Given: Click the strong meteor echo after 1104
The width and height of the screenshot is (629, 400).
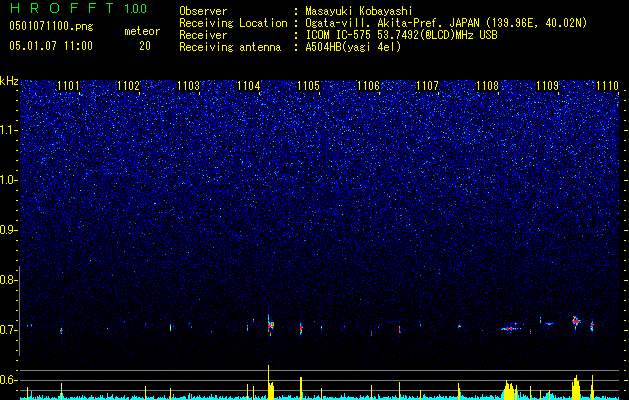Looking at the screenshot, I should tap(270, 324).
